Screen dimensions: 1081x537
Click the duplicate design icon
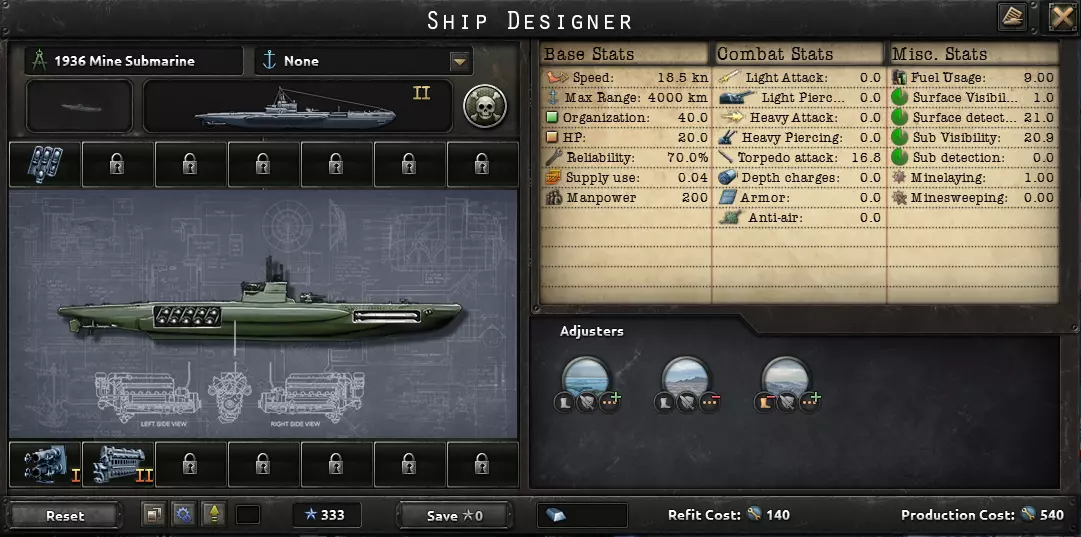click(153, 515)
